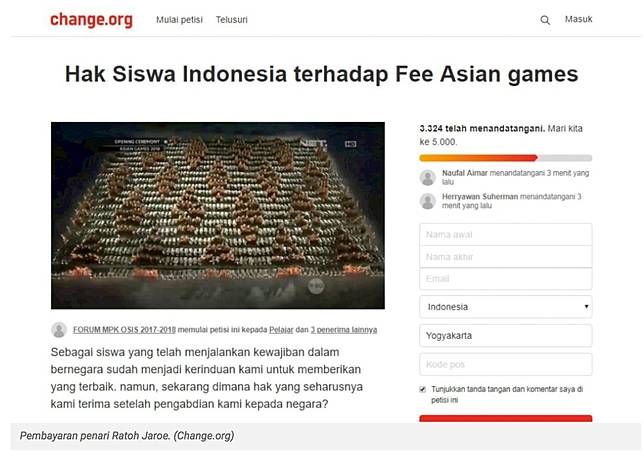The height and width of the screenshot is (452, 644).
Task: Click the signature progress bar
Action: pyautogui.click(x=506, y=158)
